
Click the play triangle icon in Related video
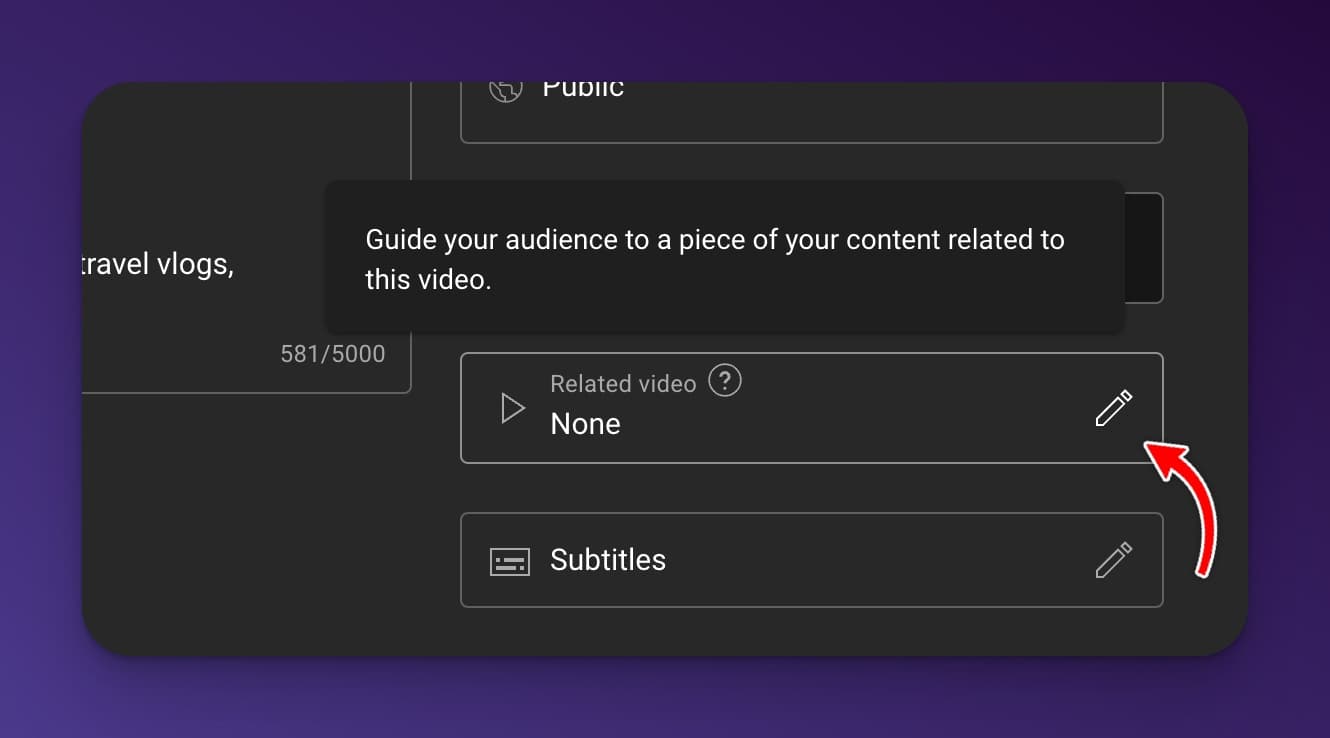(512, 408)
